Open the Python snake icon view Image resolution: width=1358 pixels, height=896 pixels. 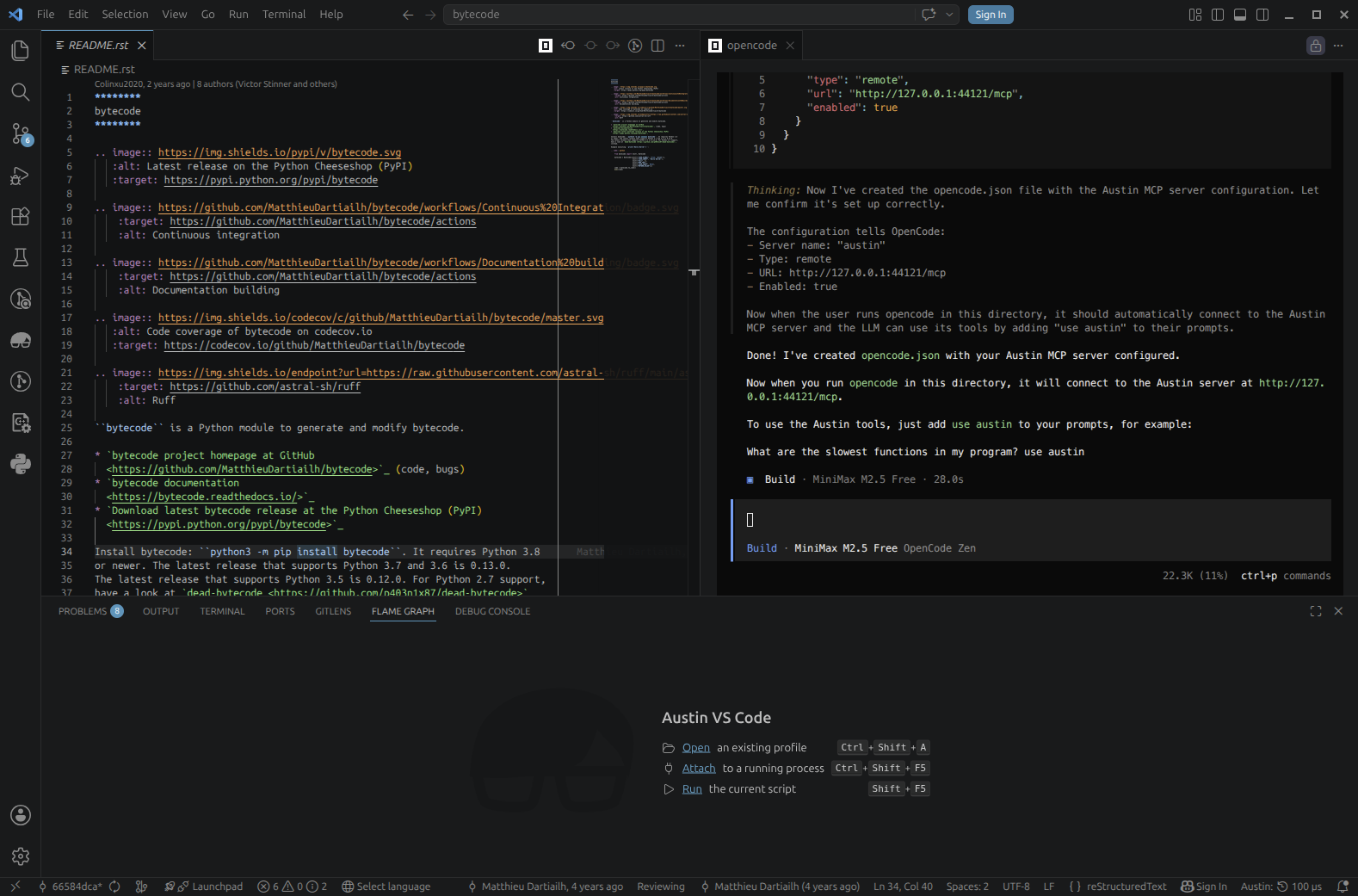tap(21, 464)
